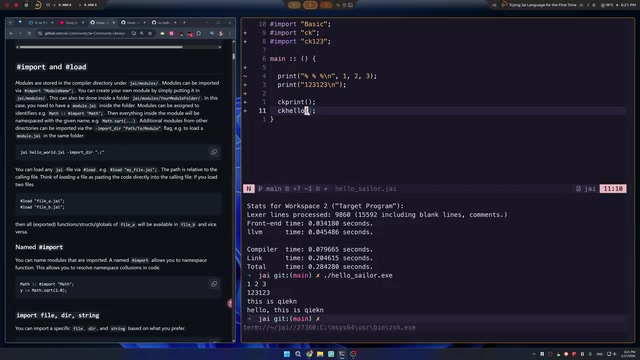
Task: Place cursor on the ckhello(); line
Action: 297,111
